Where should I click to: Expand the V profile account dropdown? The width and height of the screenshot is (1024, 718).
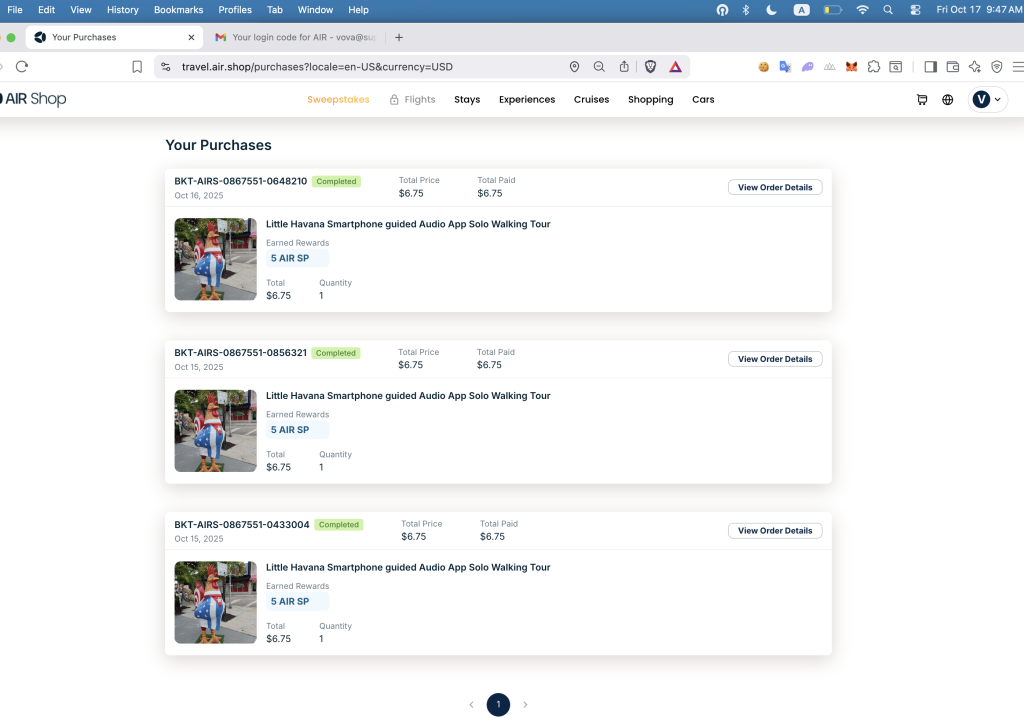point(987,100)
